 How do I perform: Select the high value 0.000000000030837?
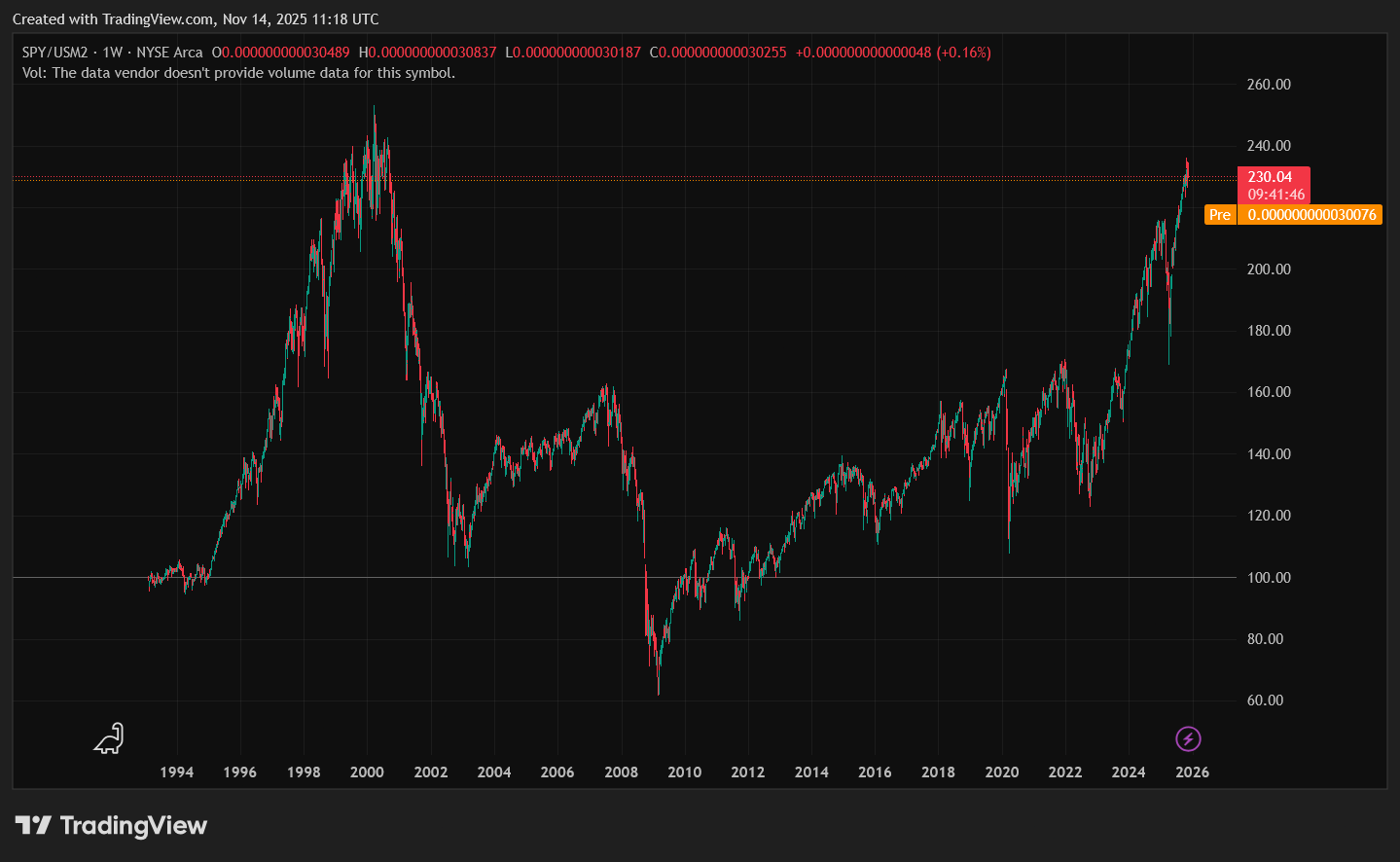tap(432, 53)
